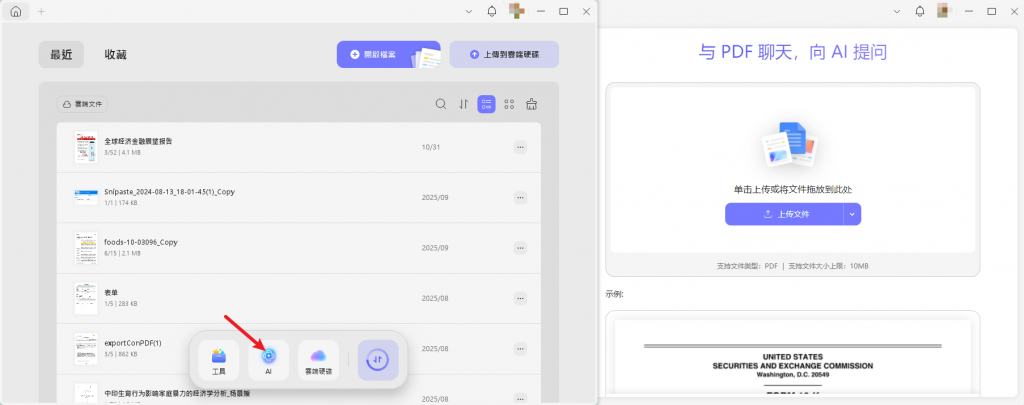Switch to the 收藏 tab
Viewport: 1024px width, 405px height.
click(x=116, y=55)
